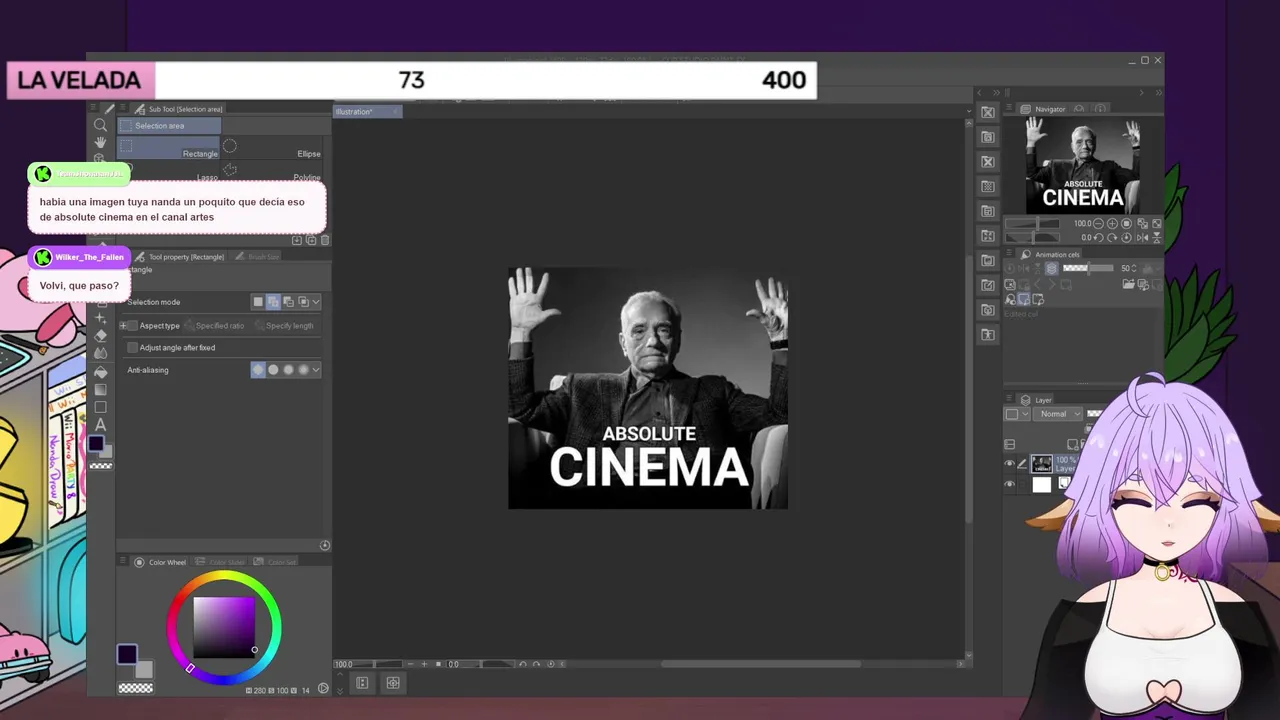Switch to Illustration canvas tab
Viewport: 1280px width, 720px height.
(x=367, y=112)
